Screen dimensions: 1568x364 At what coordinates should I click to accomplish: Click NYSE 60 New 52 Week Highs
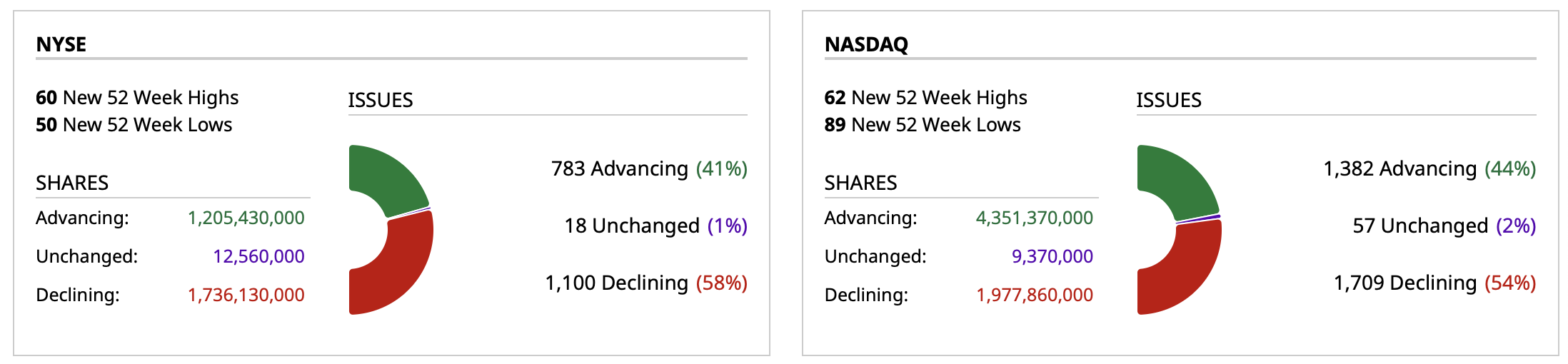click(137, 97)
